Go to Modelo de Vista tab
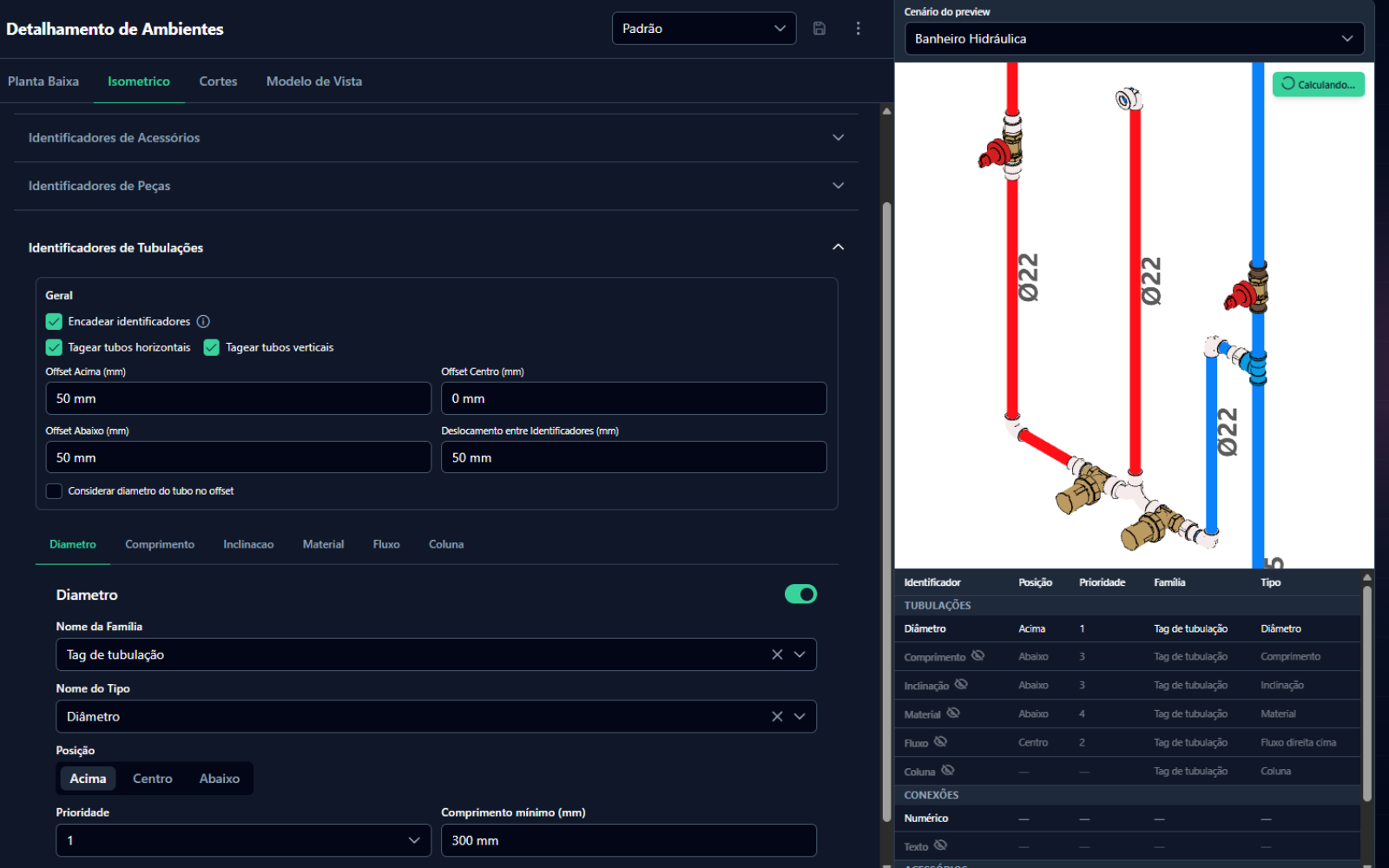The image size is (1389, 868). click(314, 81)
